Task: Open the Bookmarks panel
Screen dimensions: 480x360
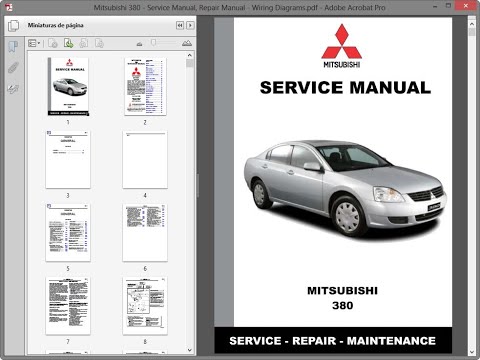Action: (x=13, y=47)
